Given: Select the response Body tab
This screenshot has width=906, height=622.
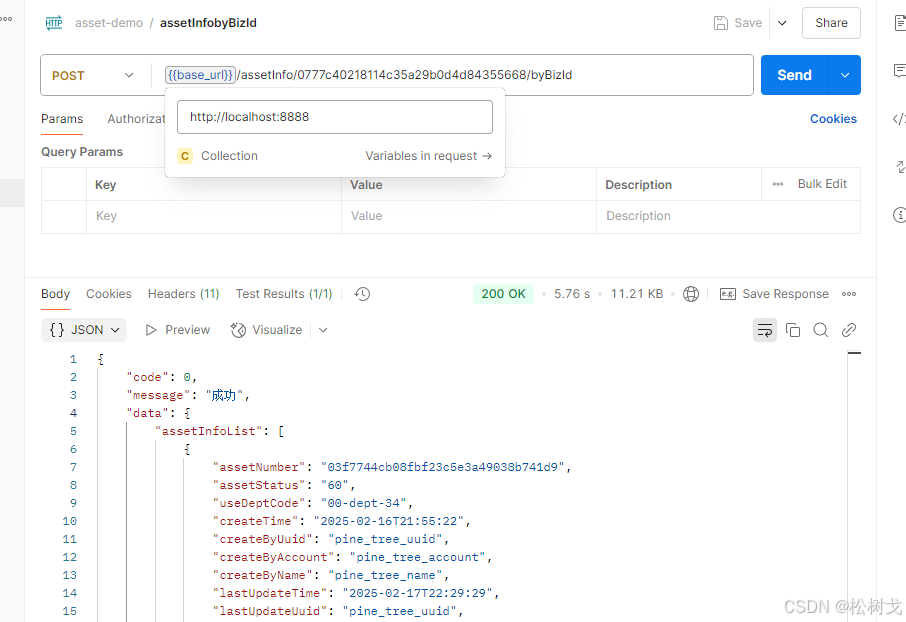Looking at the screenshot, I should [55, 294].
